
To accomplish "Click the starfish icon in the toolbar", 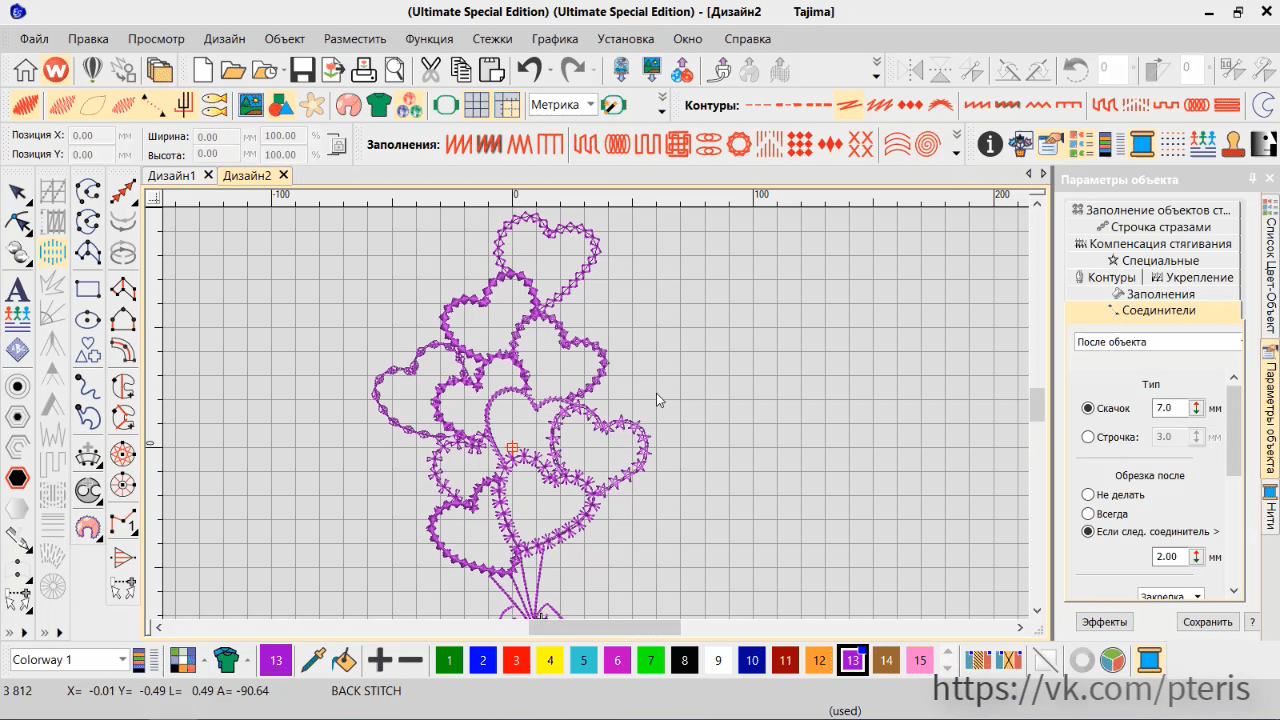I will [312, 104].
